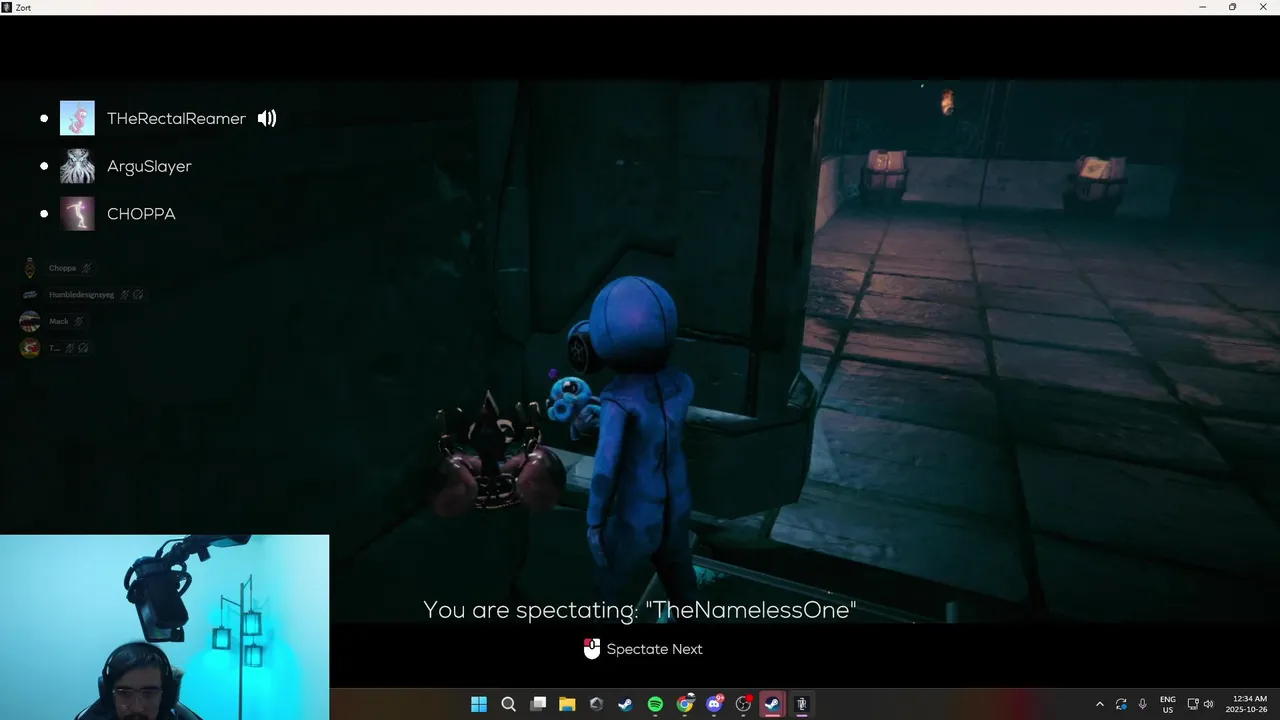This screenshot has width=1280, height=720.
Task: Select CHOPPA's glowing figure avatar
Action: pyautogui.click(x=77, y=214)
